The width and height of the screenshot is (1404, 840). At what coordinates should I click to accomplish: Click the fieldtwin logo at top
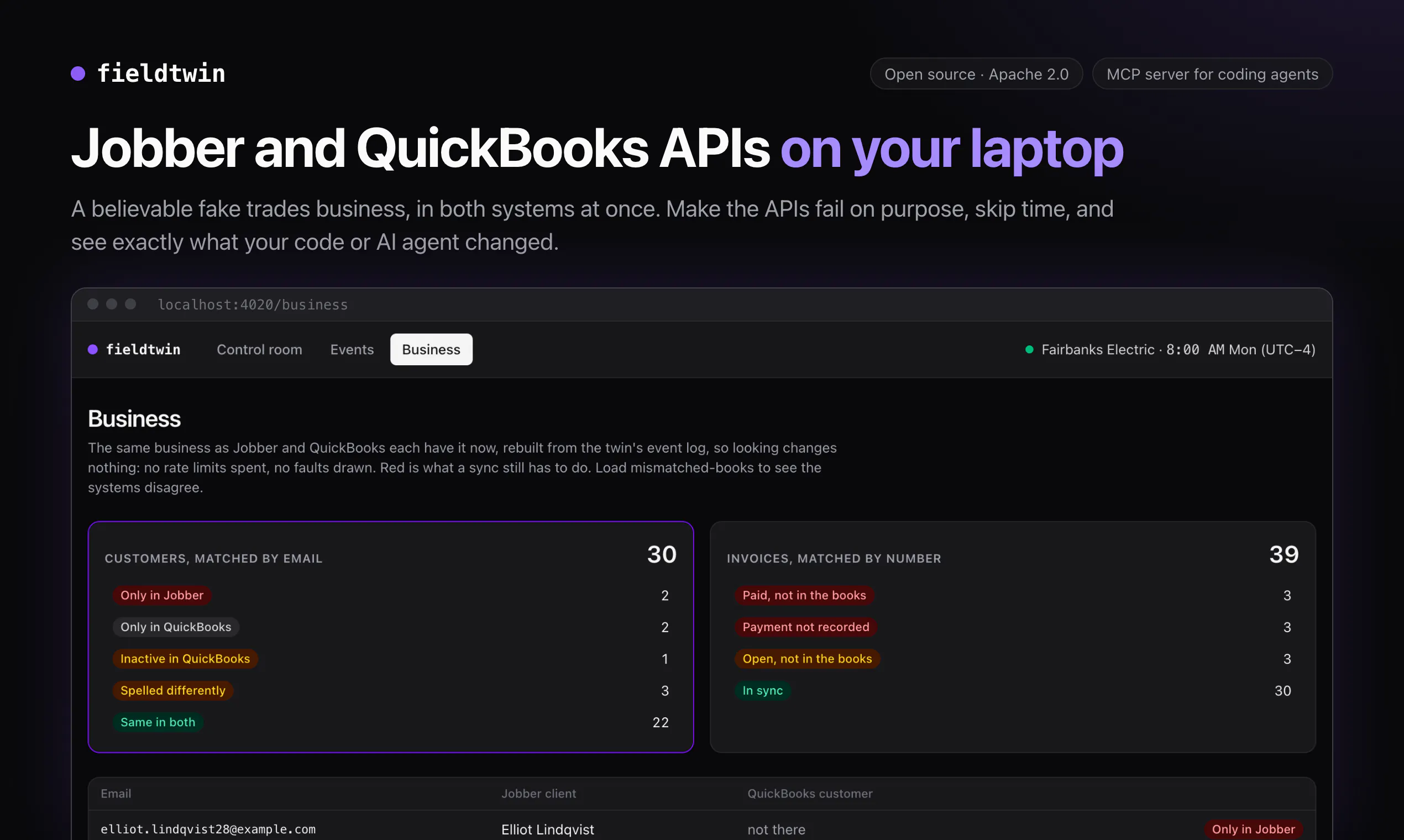[x=148, y=73]
